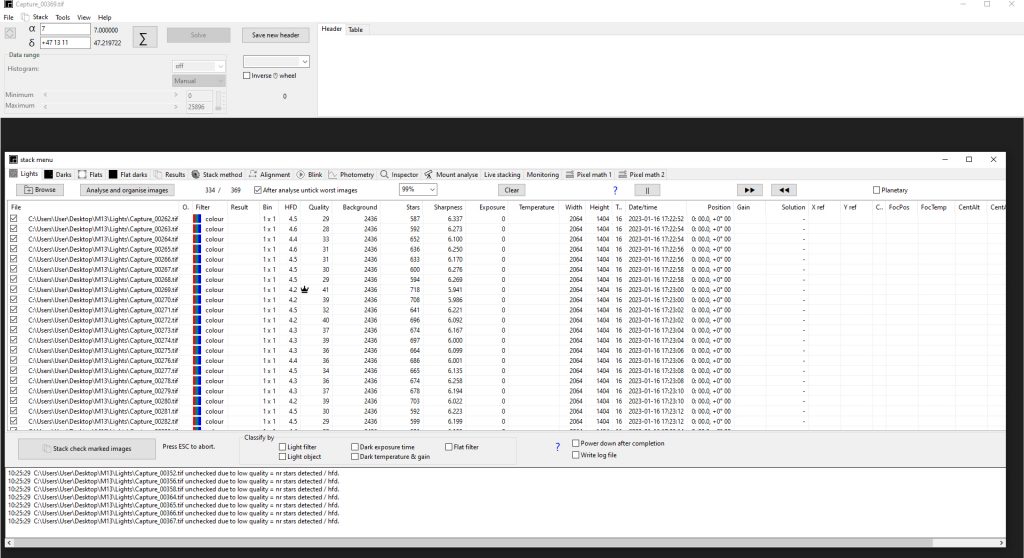This screenshot has width=1024, height=558.
Task: Open the Mount analyse tab
Action: pyautogui.click(x=451, y=174)
